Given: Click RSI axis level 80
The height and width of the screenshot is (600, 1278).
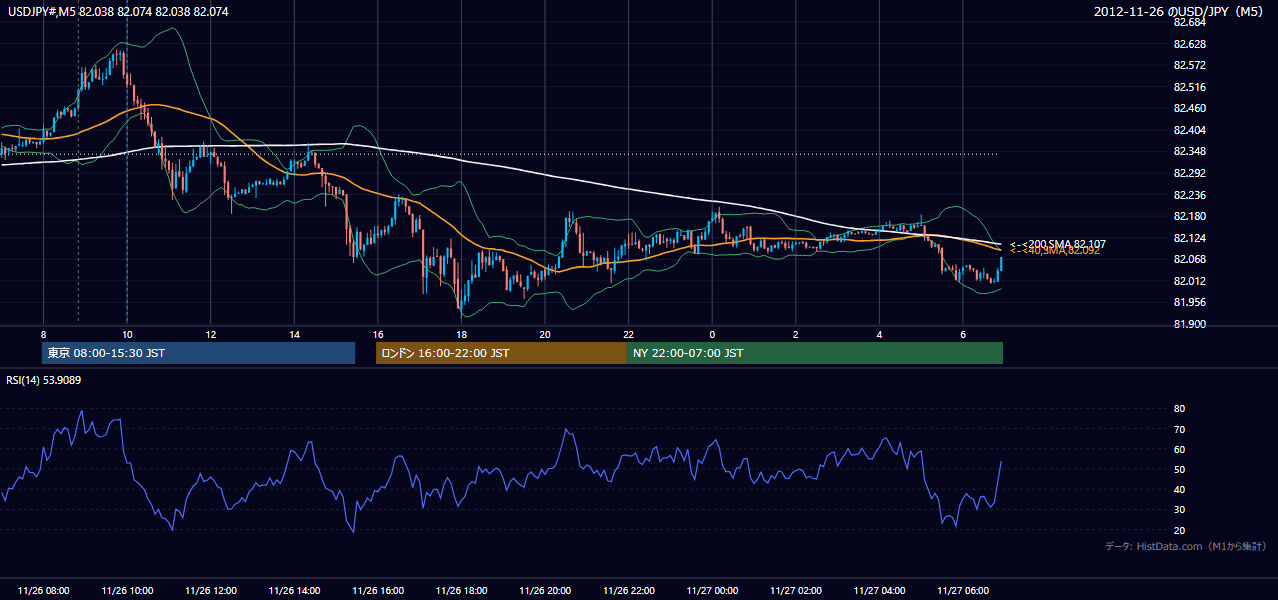Looking at the screenshot, I should 1180,409.
